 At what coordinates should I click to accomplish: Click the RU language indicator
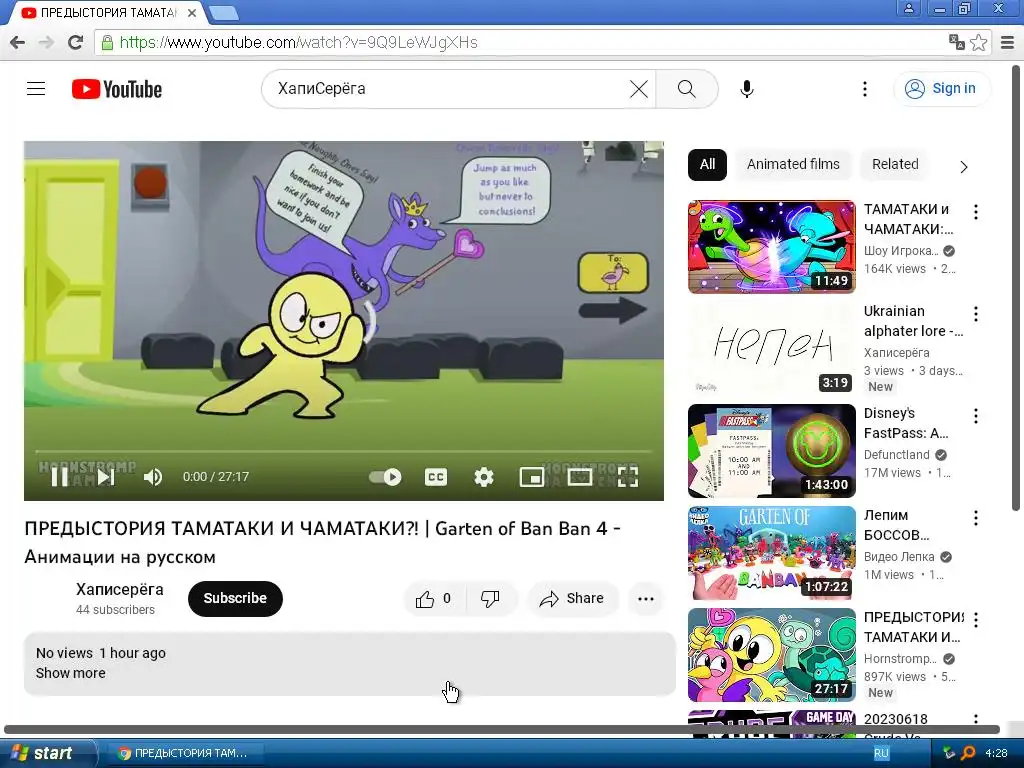881,753
